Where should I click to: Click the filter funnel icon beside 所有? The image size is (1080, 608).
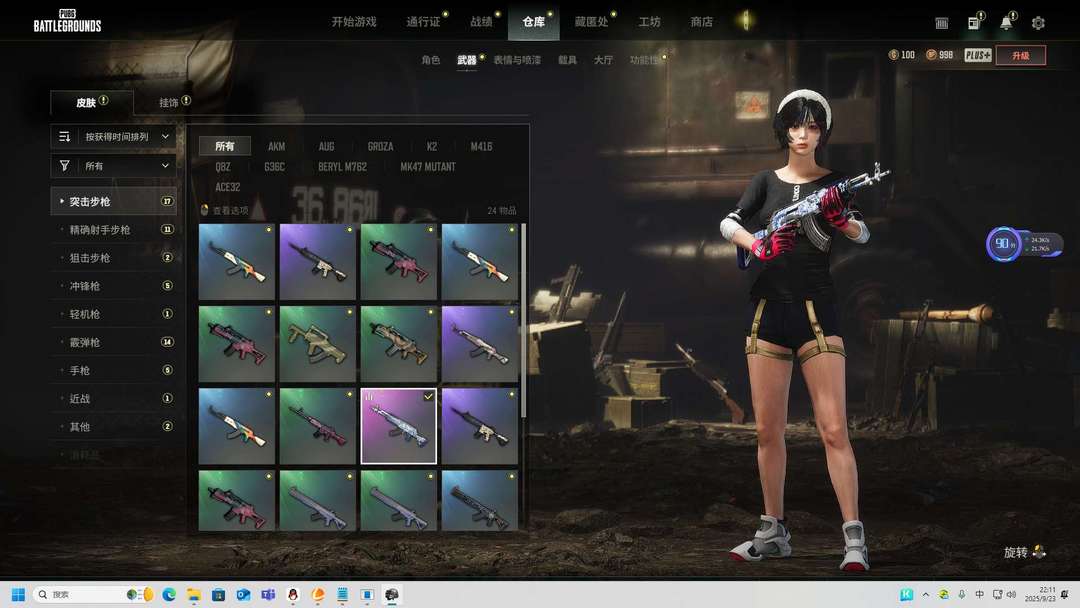click(x=65, y=166)
